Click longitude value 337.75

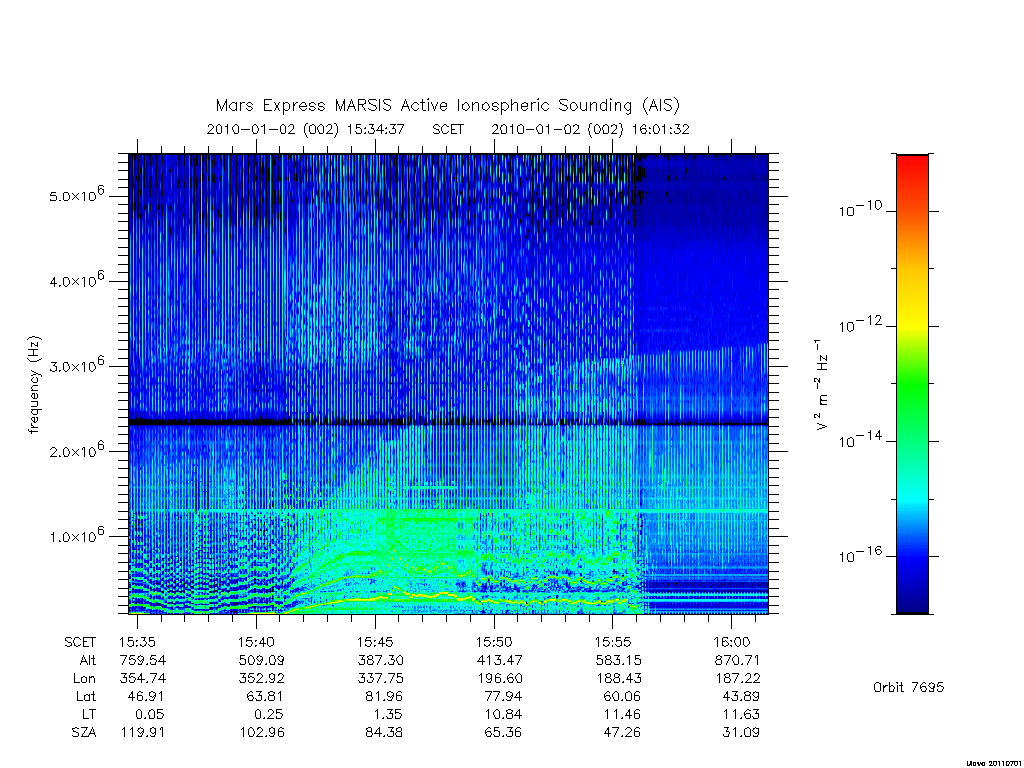380,679
